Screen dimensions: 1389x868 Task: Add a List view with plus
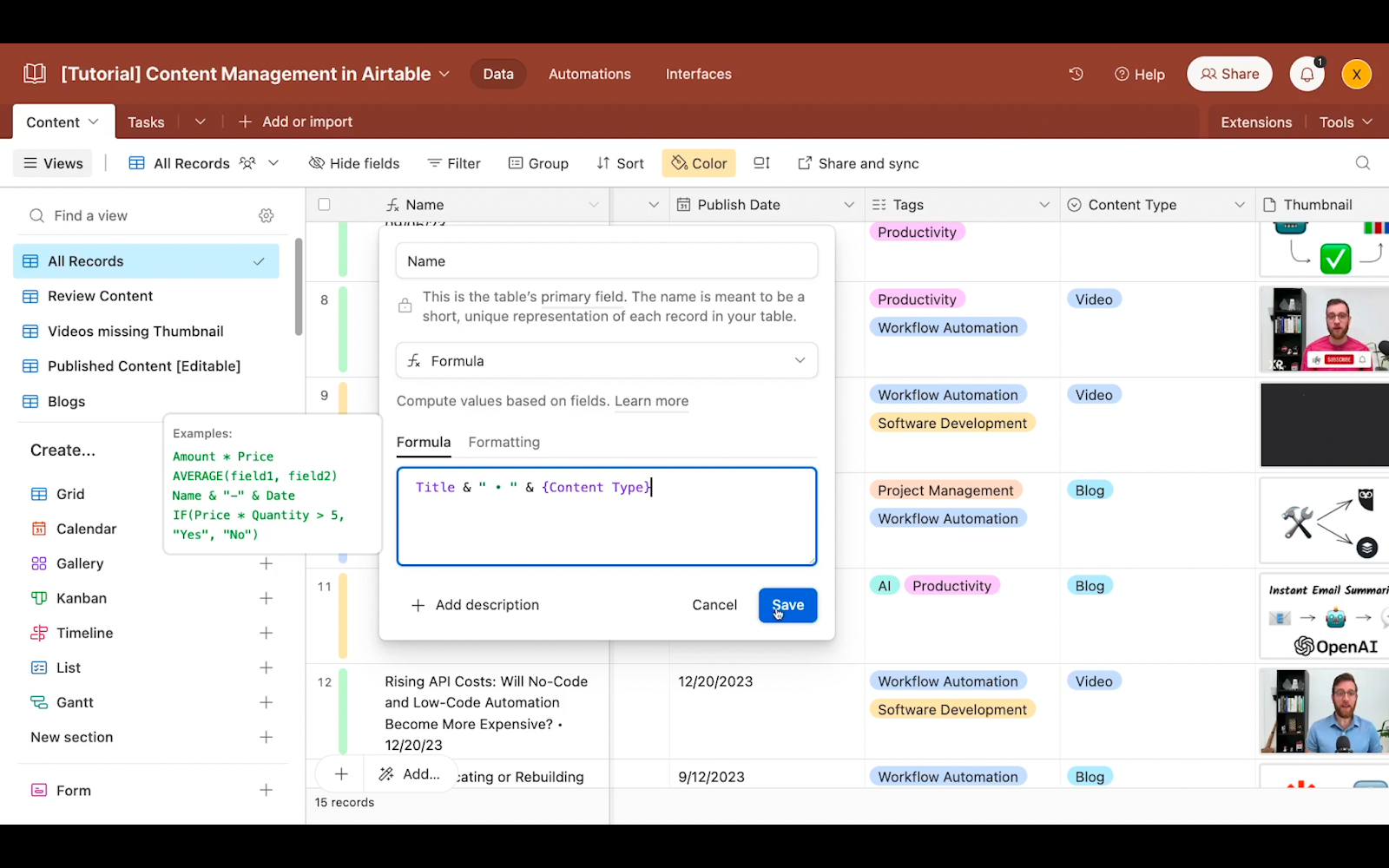(x=267, y=667)
